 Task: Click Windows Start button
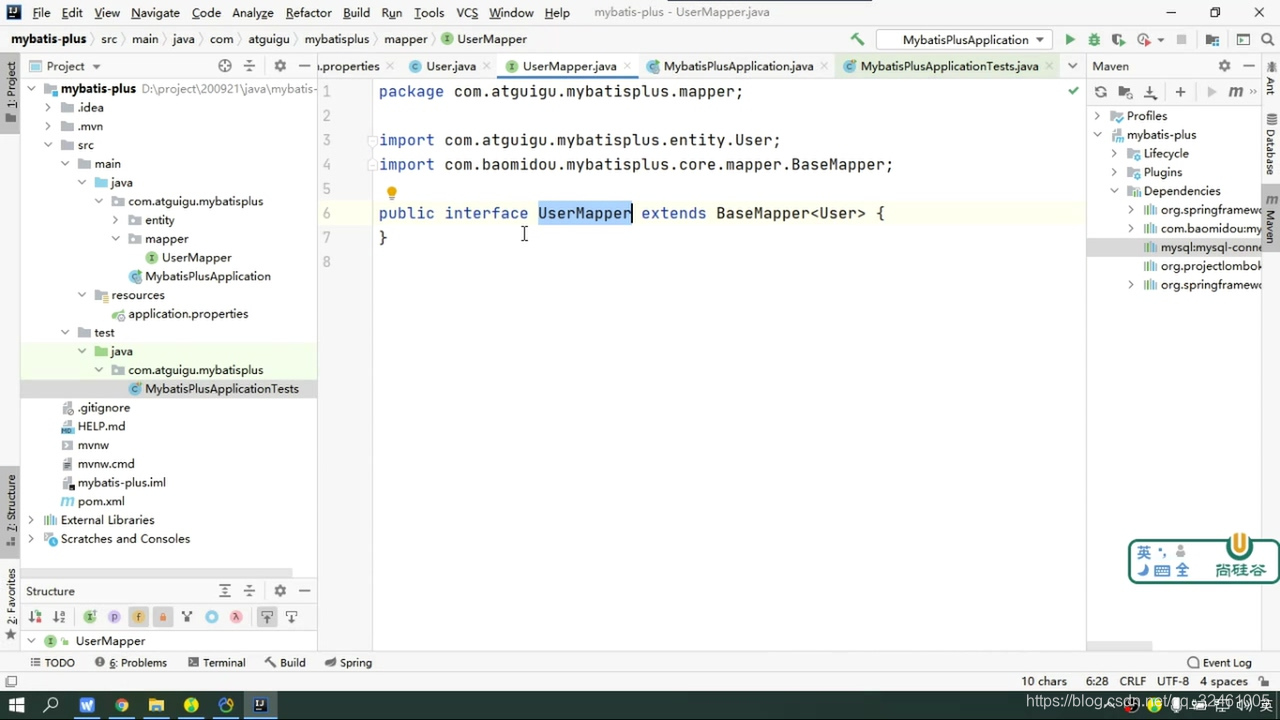coord(16,705)
